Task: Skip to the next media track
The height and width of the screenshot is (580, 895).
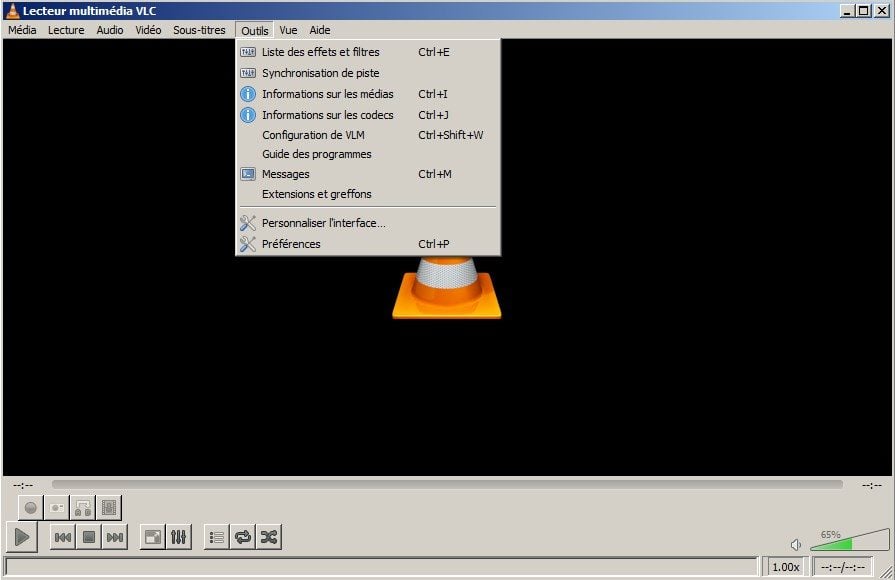Action: click(x=115, y=537)
